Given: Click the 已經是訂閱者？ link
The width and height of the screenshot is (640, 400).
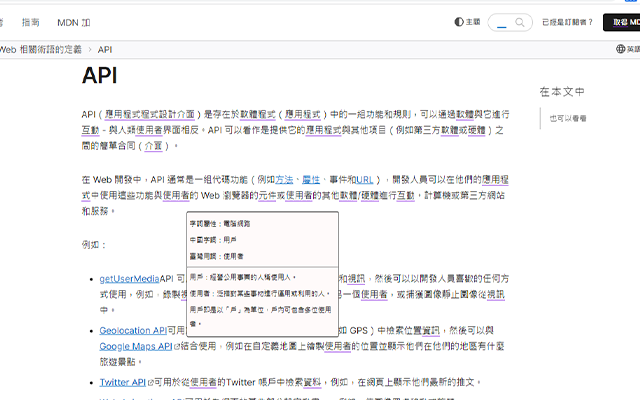Looking at the screenshot, I should [x=567, y=22].
